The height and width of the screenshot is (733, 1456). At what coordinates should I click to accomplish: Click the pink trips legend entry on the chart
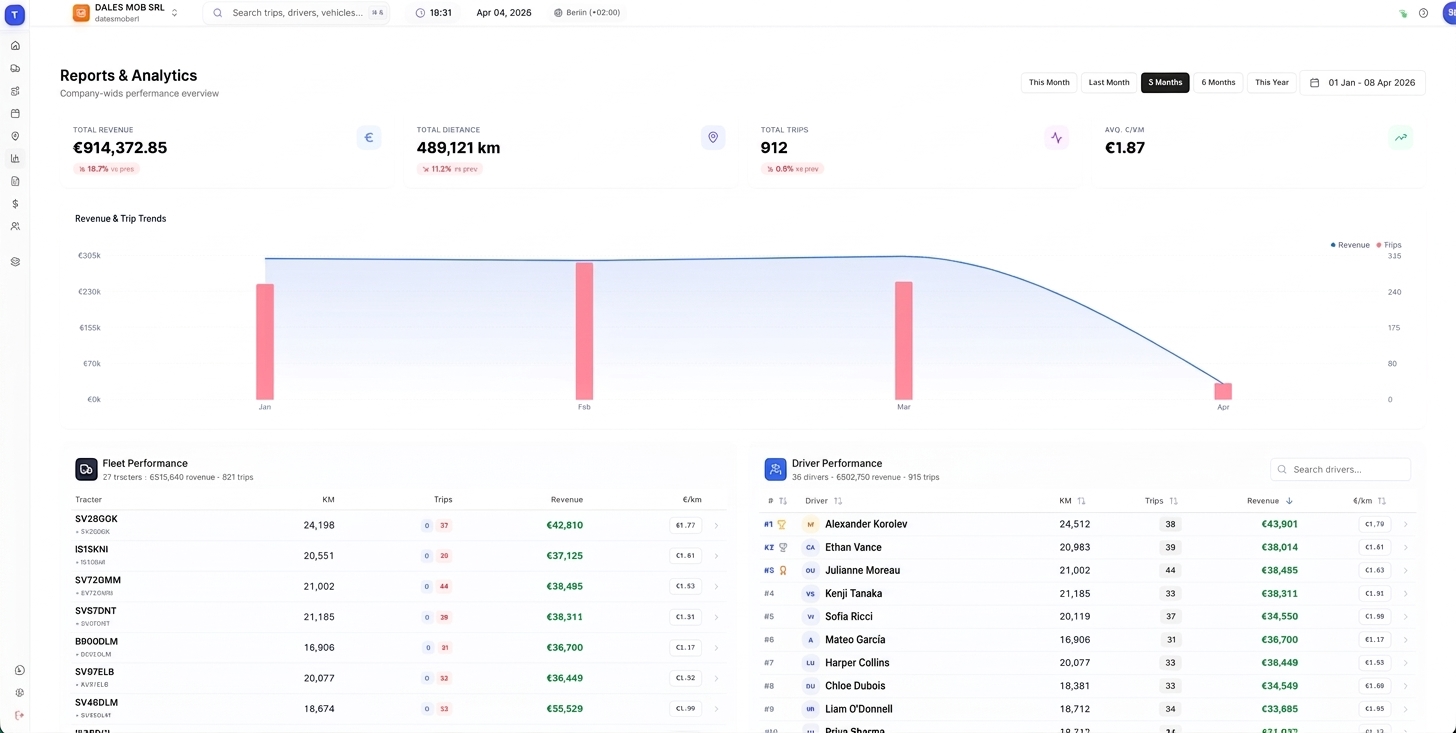coord(1389,245)
